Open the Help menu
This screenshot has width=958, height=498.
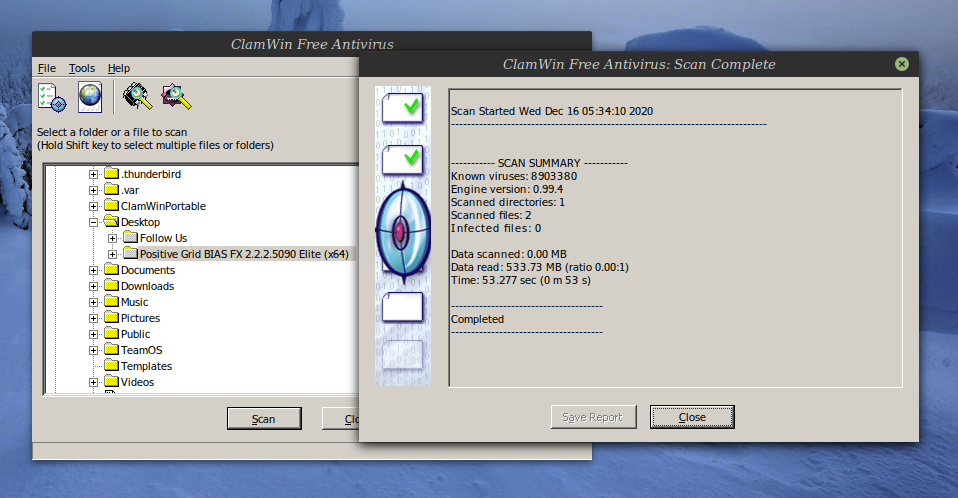[119, 68]
